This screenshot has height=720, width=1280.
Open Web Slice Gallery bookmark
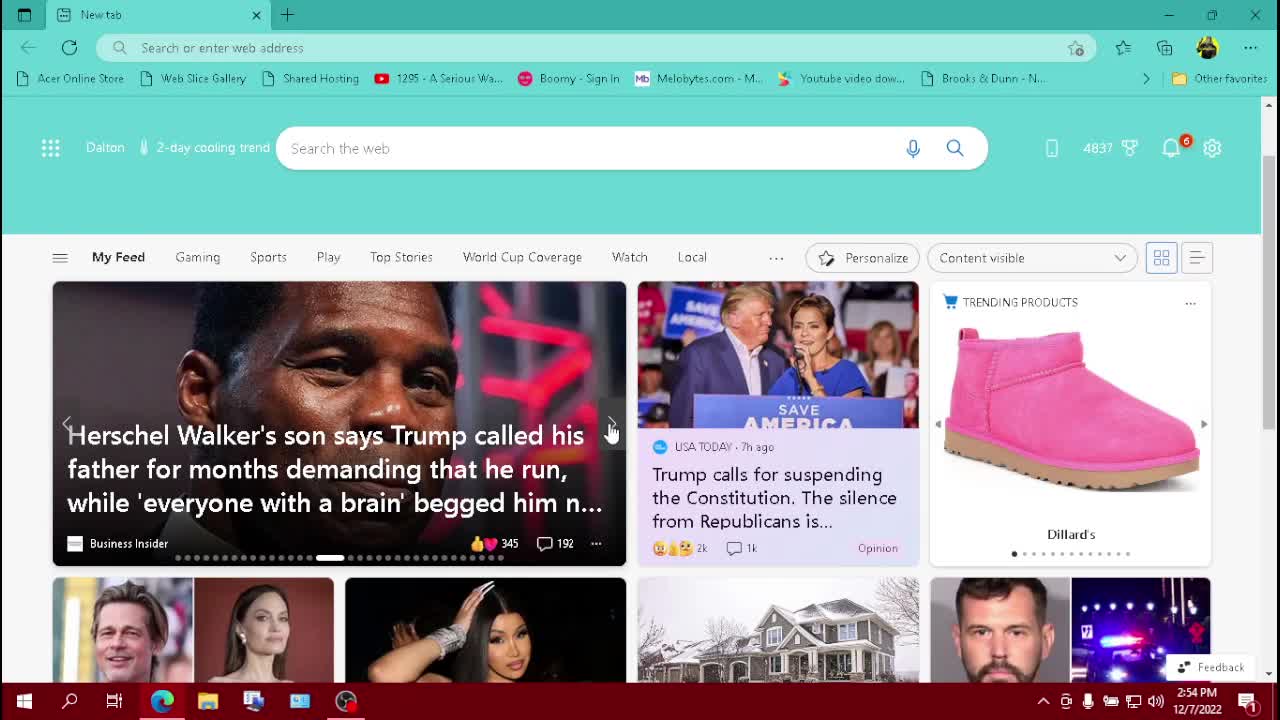point(192,78)
